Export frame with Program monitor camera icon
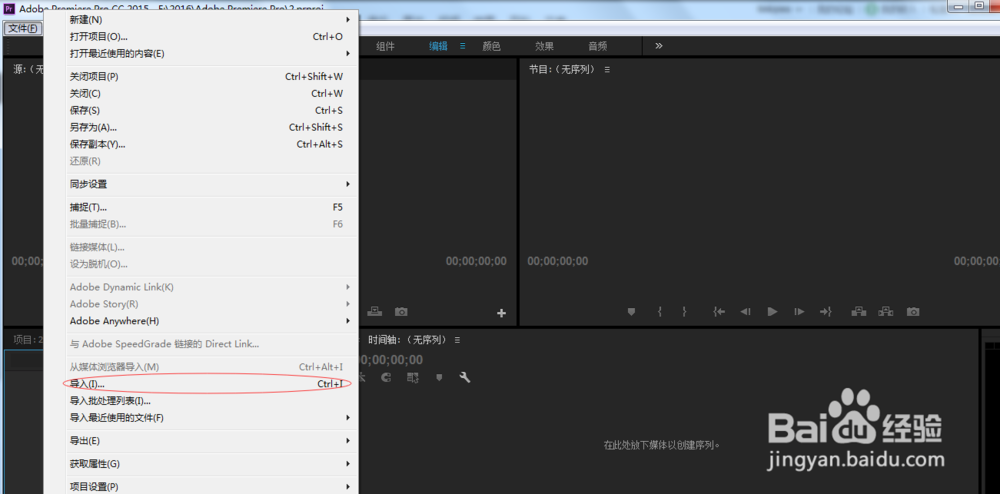This screenshot has width=1000, height=494. tap(913, 312)
